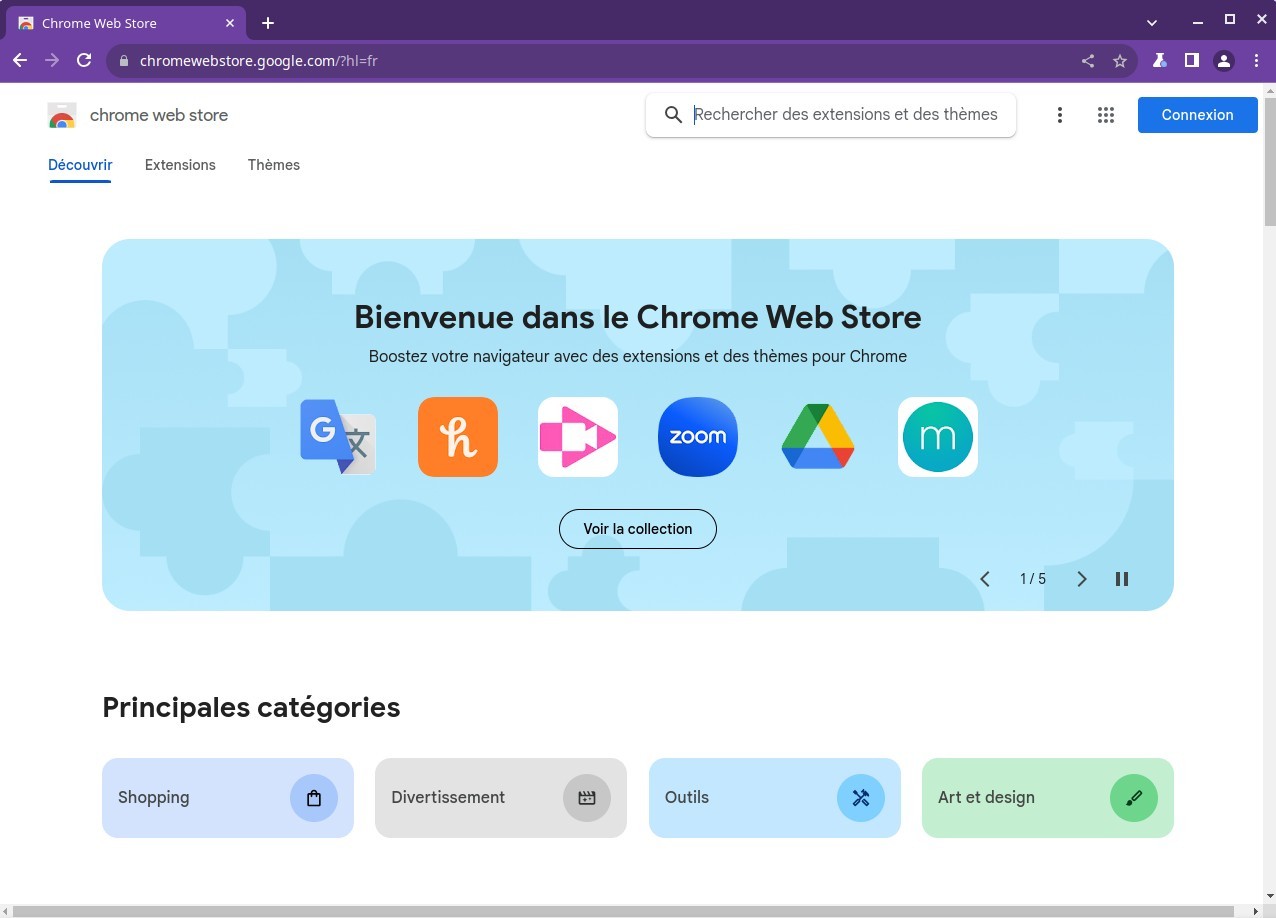Open the Zoom extension icon

click(x=698, y=437)
